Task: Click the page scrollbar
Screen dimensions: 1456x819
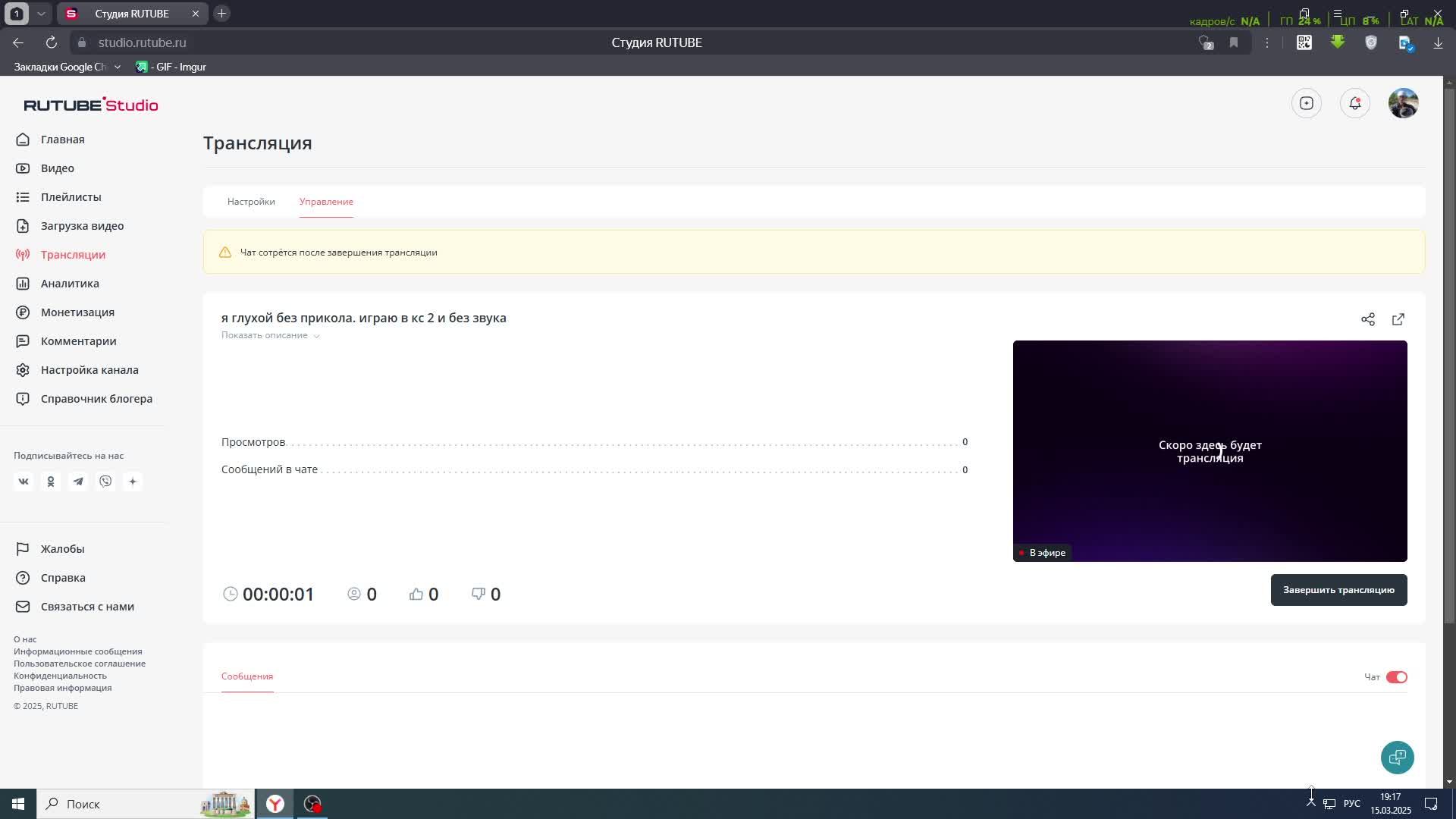Action: tap(1449, 356)
